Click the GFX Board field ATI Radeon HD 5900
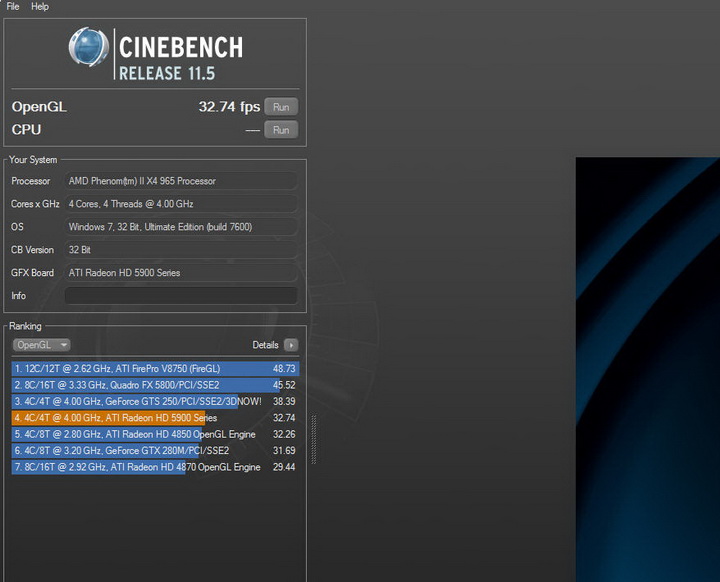720x582 pixels. pos(181,273)
